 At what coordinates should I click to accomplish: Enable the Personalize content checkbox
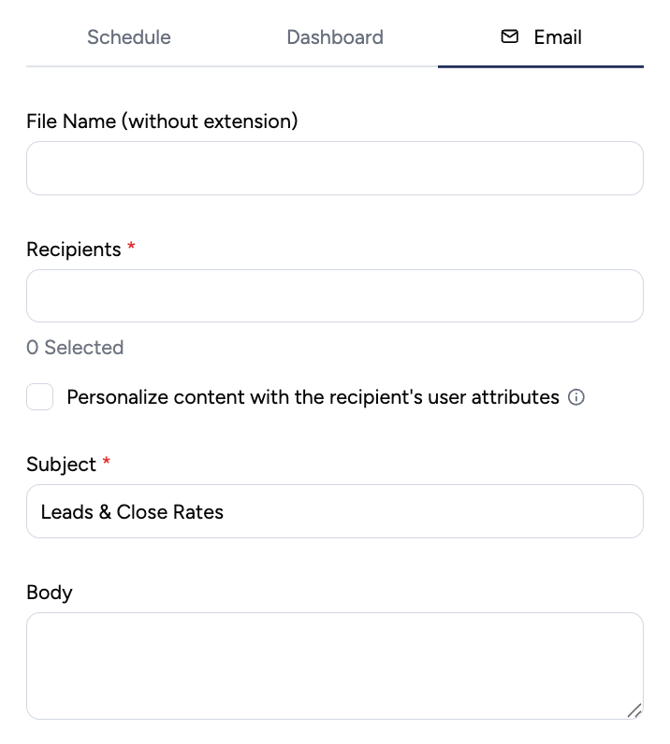[39, 397]
